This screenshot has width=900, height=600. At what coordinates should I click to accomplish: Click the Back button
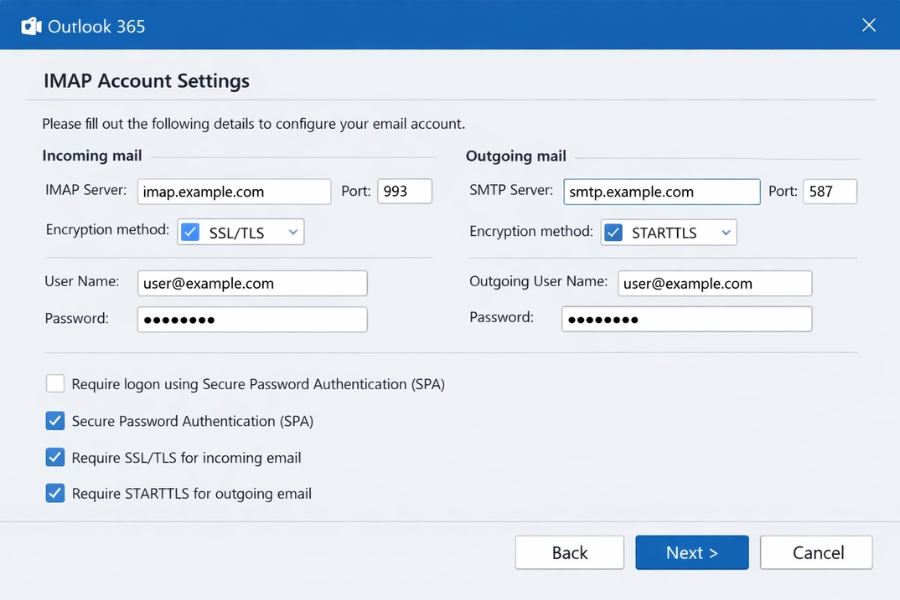coord(569,552)
